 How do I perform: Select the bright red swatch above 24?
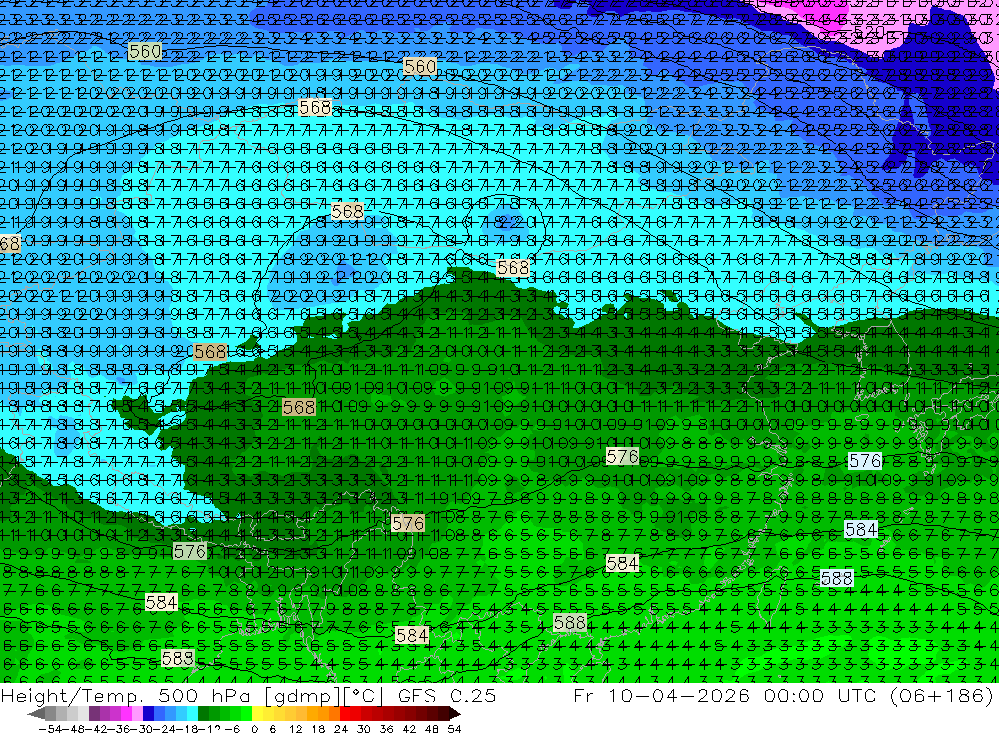[345, 714]
